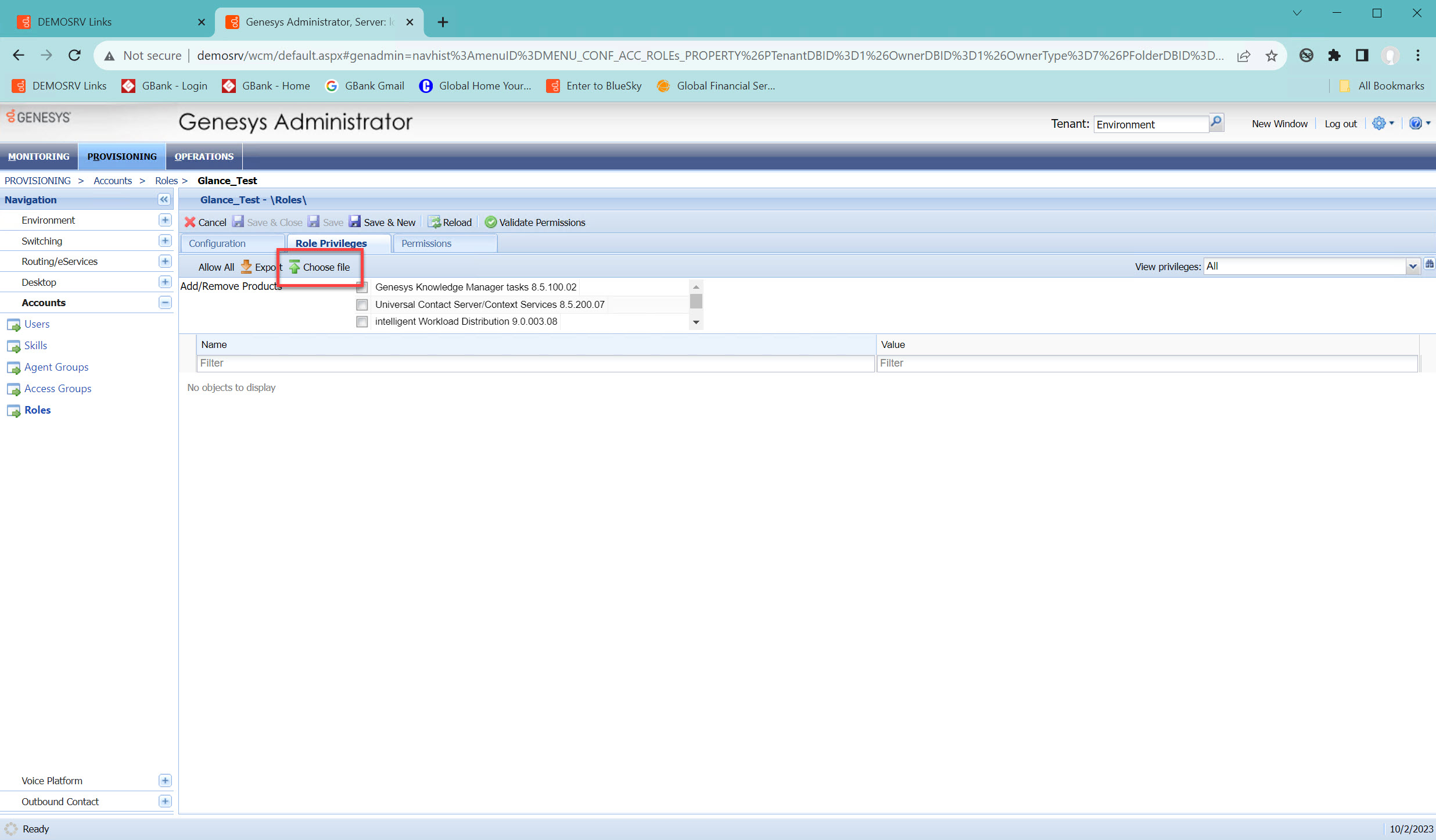This screenshot has width=1436, height=840.
Task: Click the share page icon in address bar
Action: (x=1244, y=55)
